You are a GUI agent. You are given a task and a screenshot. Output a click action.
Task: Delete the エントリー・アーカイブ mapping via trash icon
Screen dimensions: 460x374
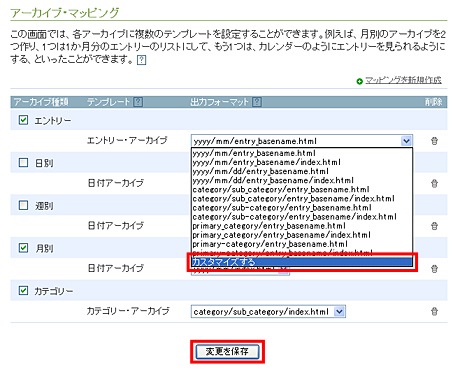pyautogui.click(x=434, y=141)
